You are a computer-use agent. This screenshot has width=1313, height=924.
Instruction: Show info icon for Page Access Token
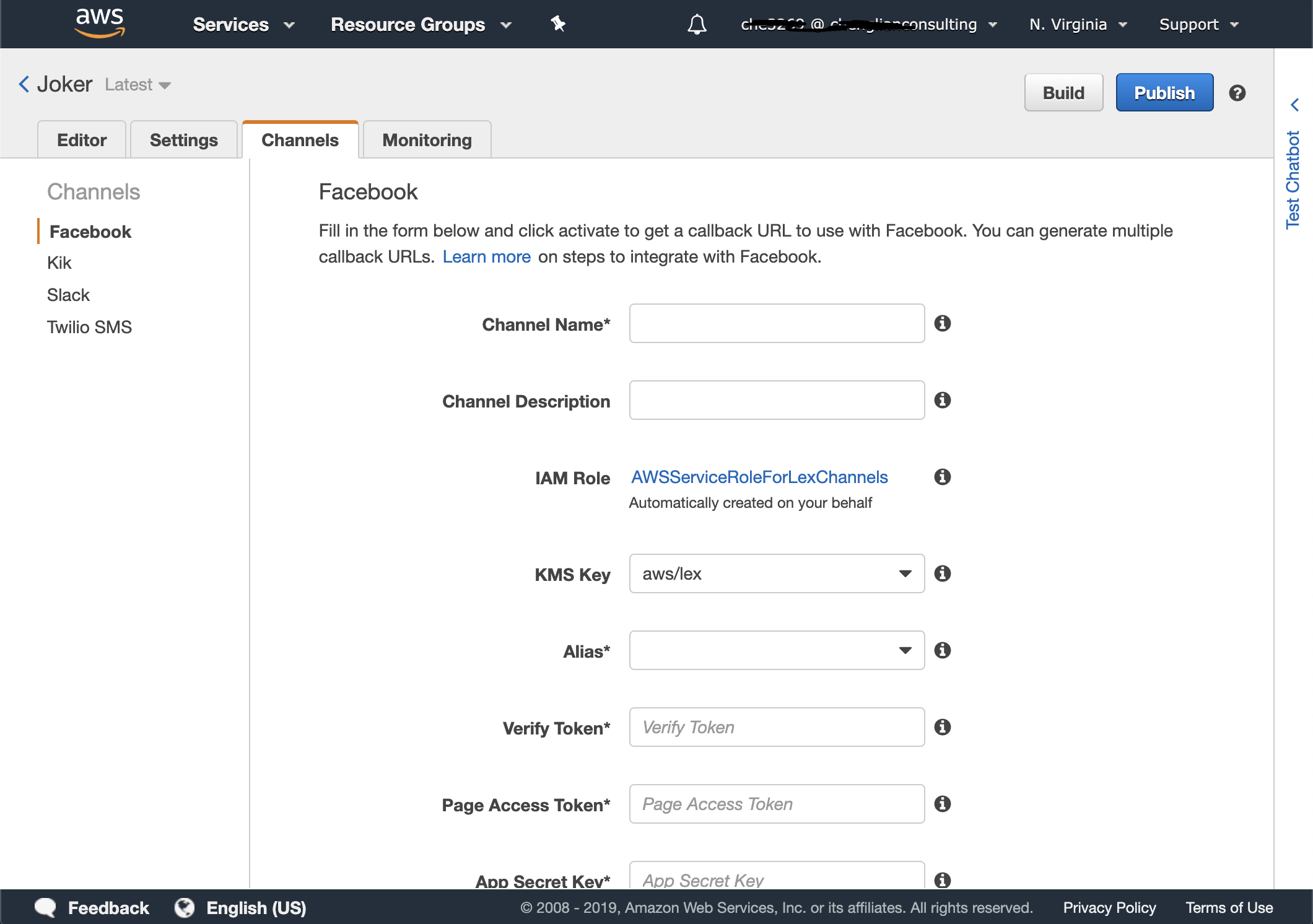(943, 804)
